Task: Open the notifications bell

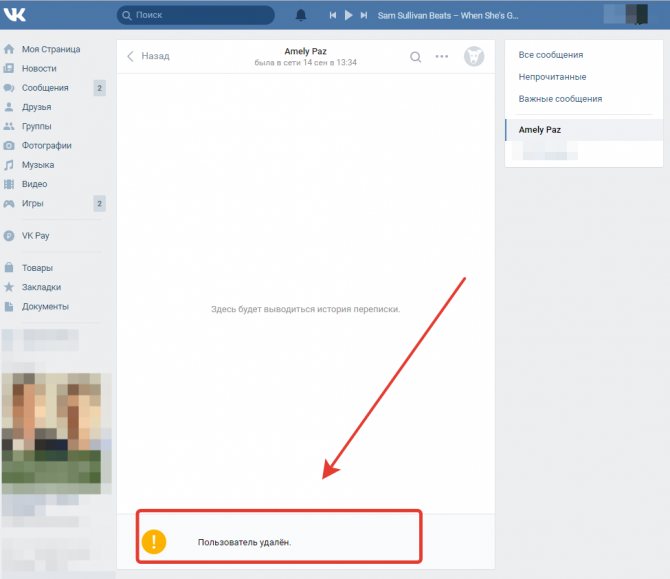Action: [x=301, y=15]
